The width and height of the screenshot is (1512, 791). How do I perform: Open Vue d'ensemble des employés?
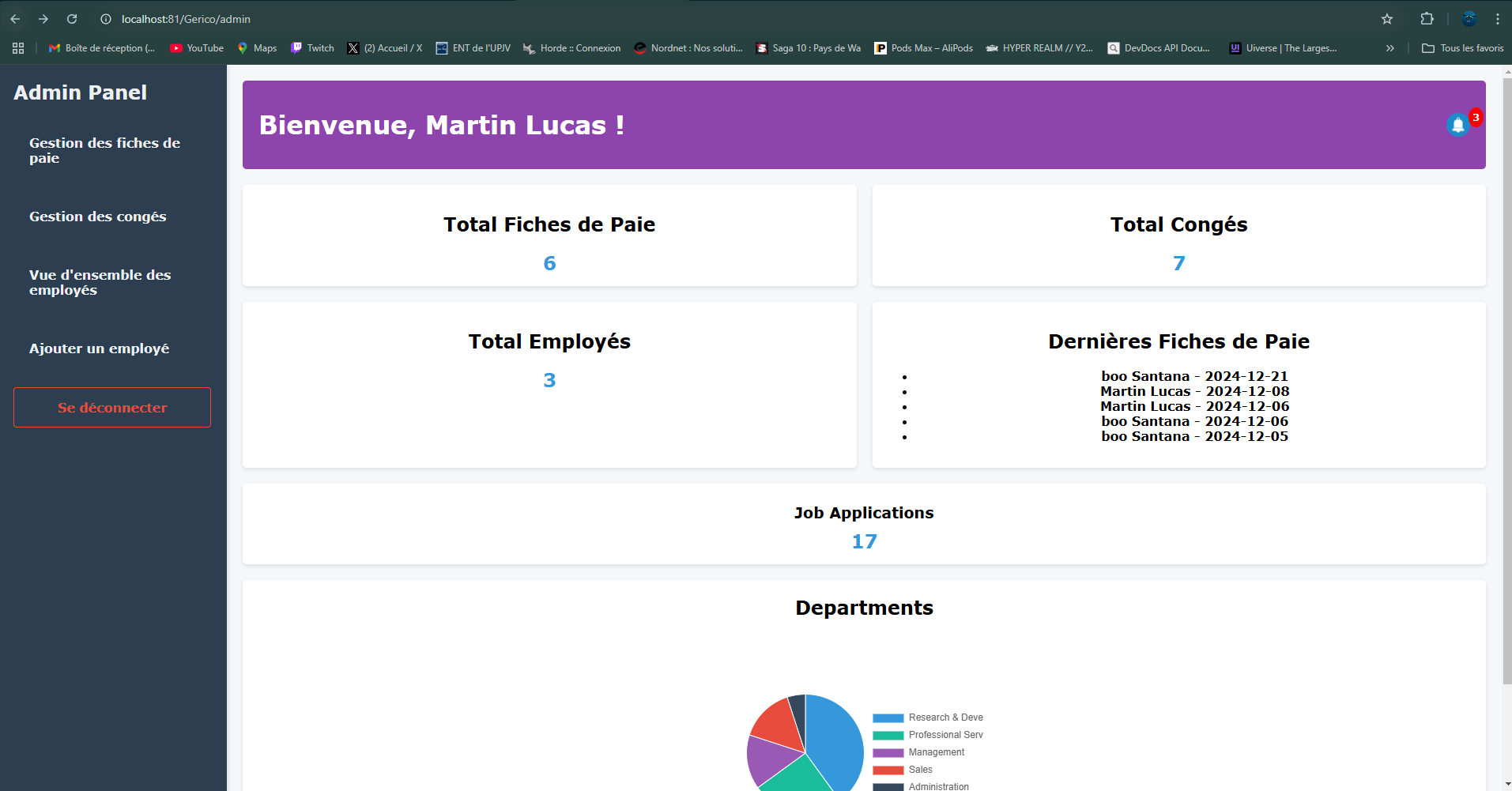pyautogui.click(x=112, y=282)
